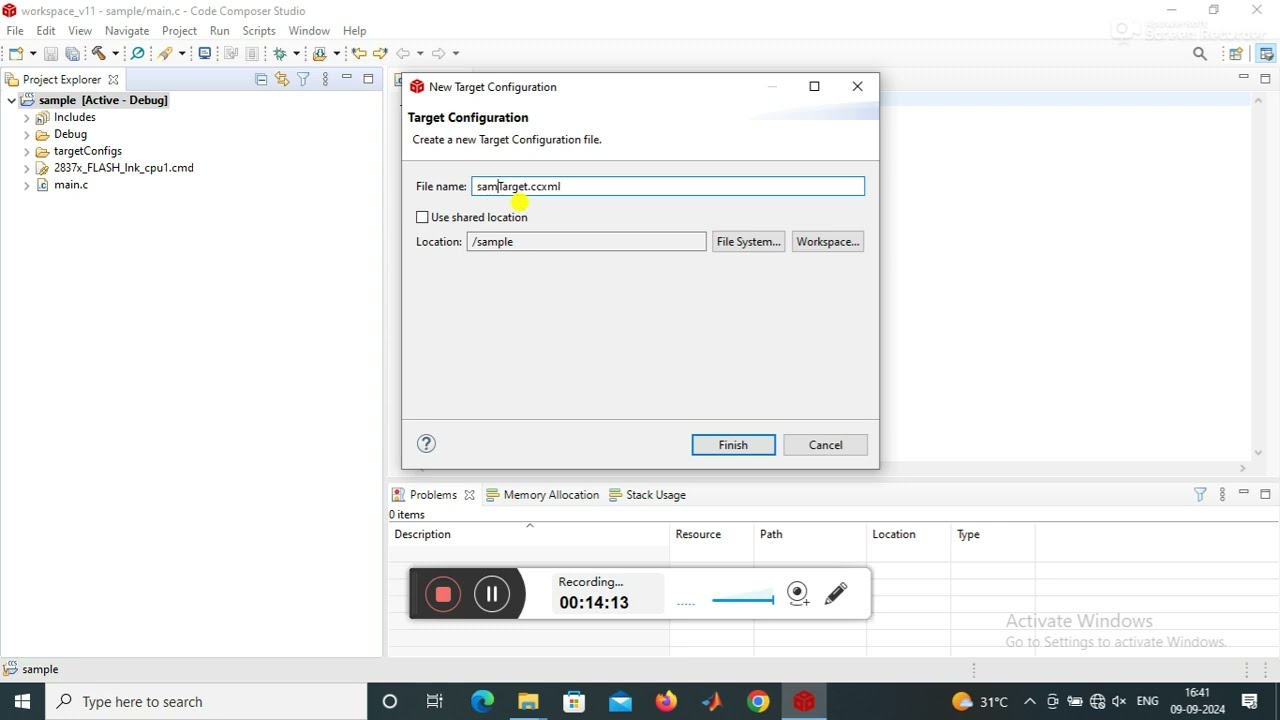Adjust the recorder volume slider
Viewport: 1280px width, 720px height.
(x=743, y=600)
